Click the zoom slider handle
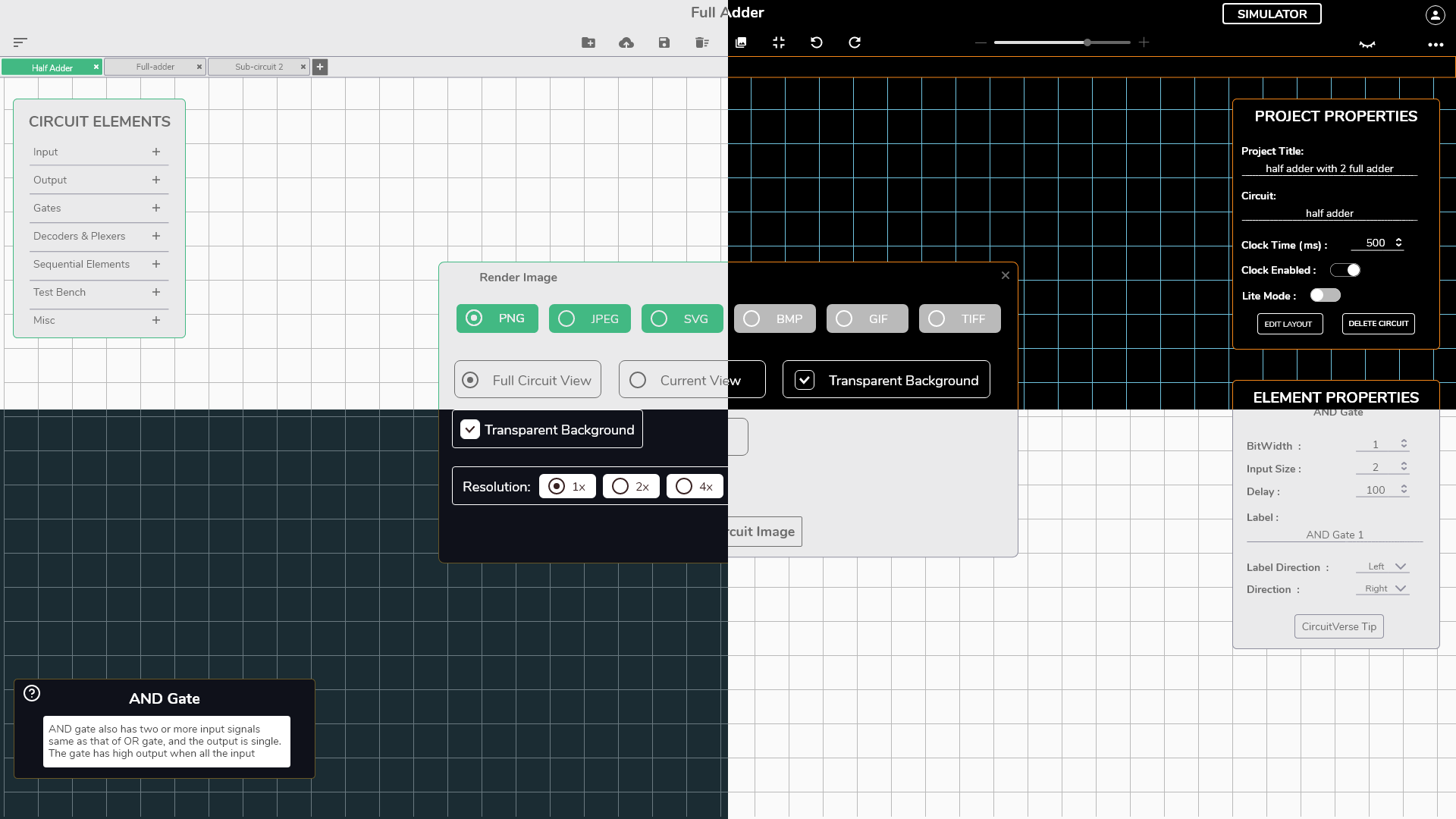Screen dimensions: 1456x819 1087,42
